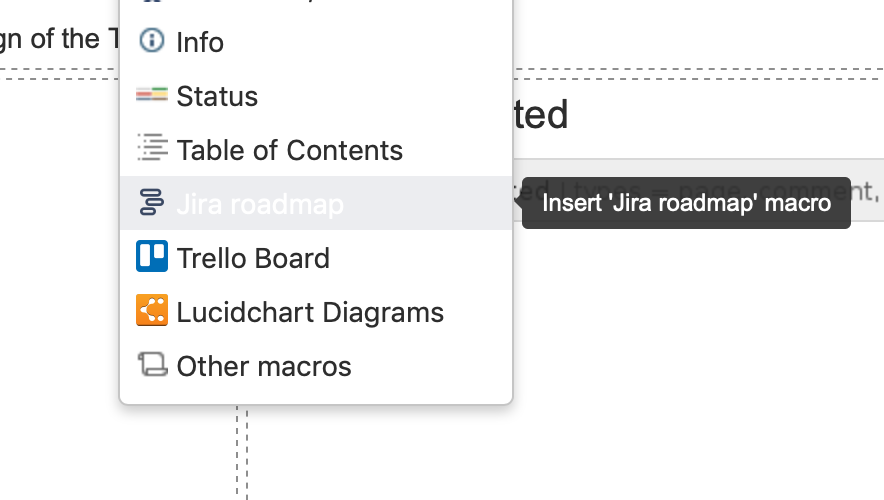Insert an Info panel from the menu

(316, 41)
